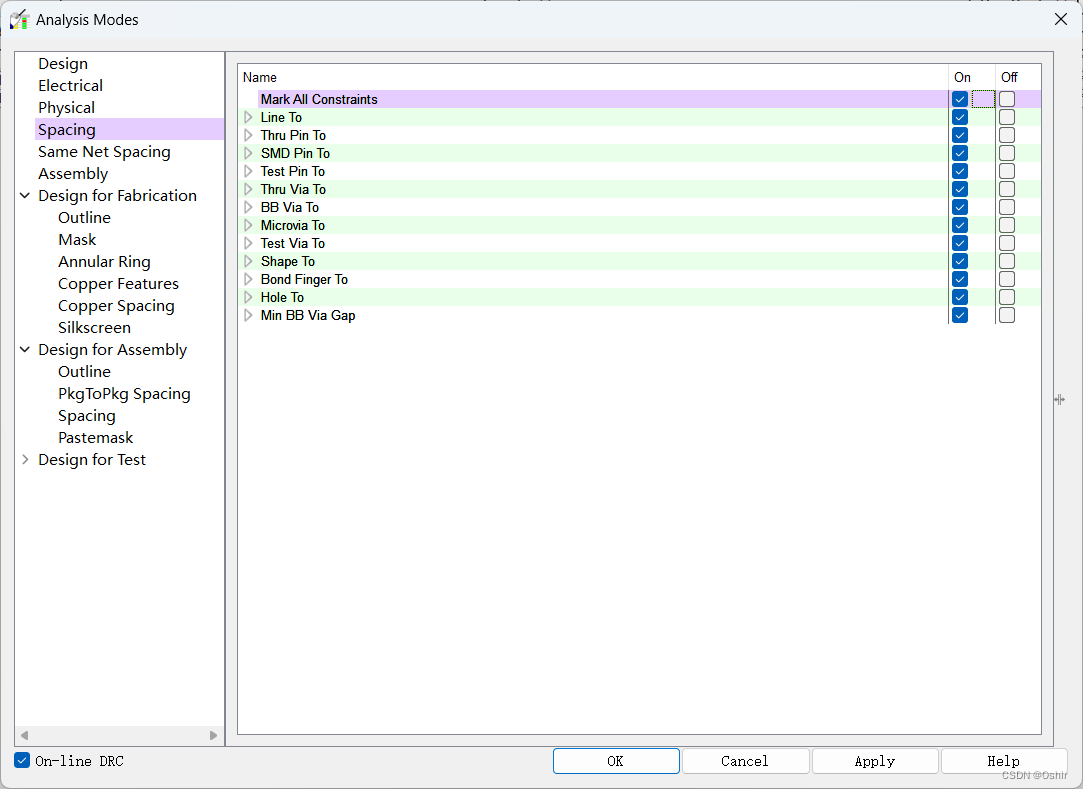Collapse the Design for Assembly category
Screen dimensions: 1083x789
click(25, 350)
